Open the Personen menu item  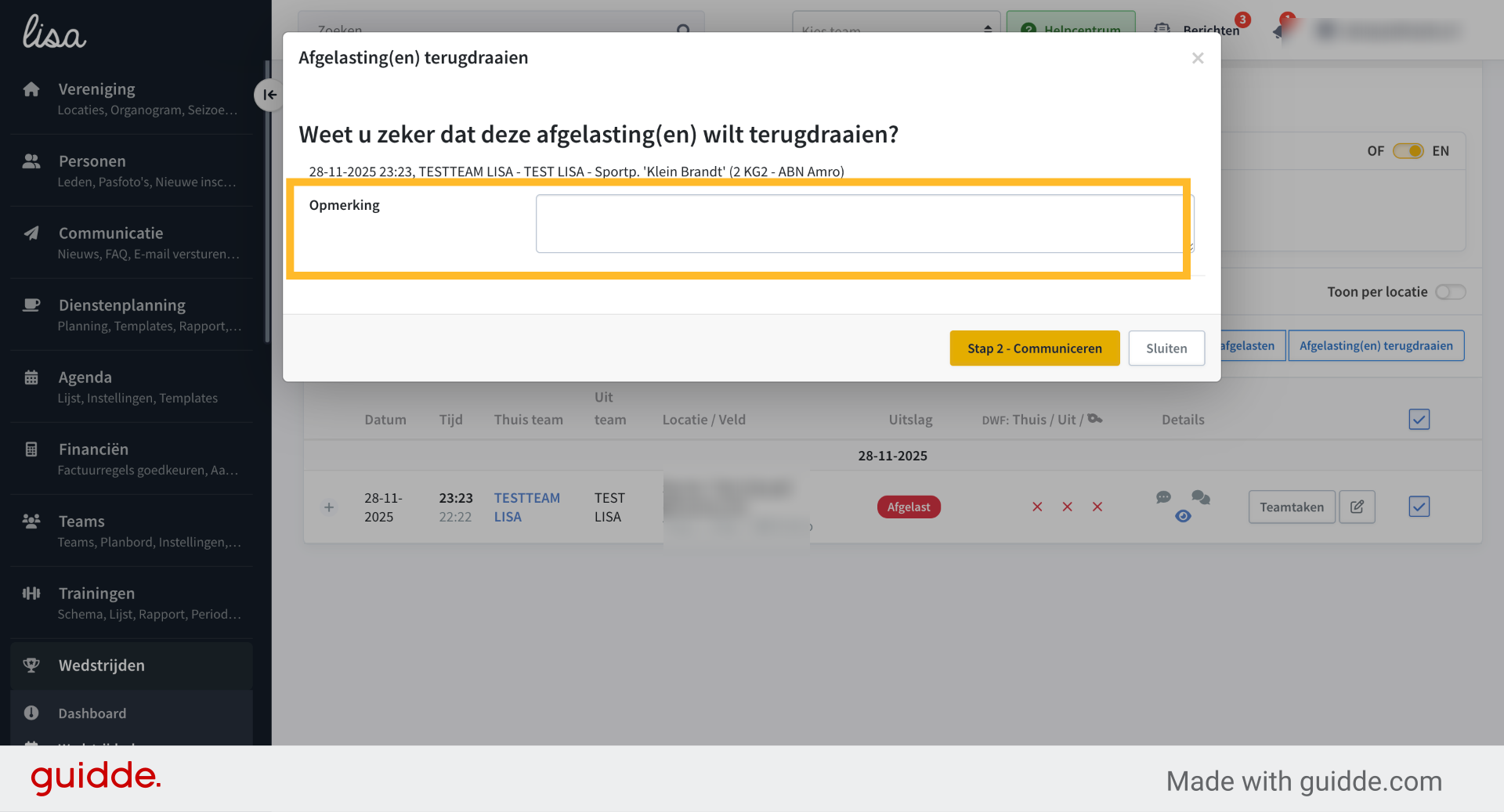(x=132, y=170)
